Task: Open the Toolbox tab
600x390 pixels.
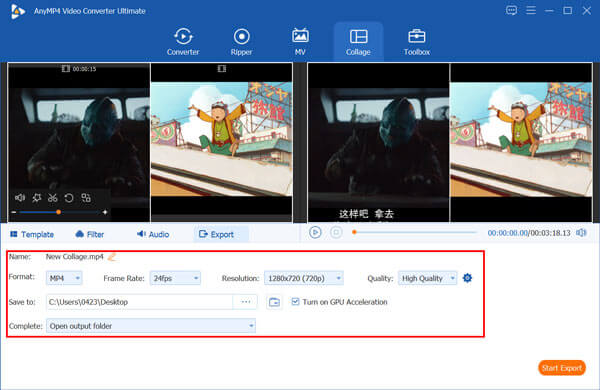Action: (417, 42)
